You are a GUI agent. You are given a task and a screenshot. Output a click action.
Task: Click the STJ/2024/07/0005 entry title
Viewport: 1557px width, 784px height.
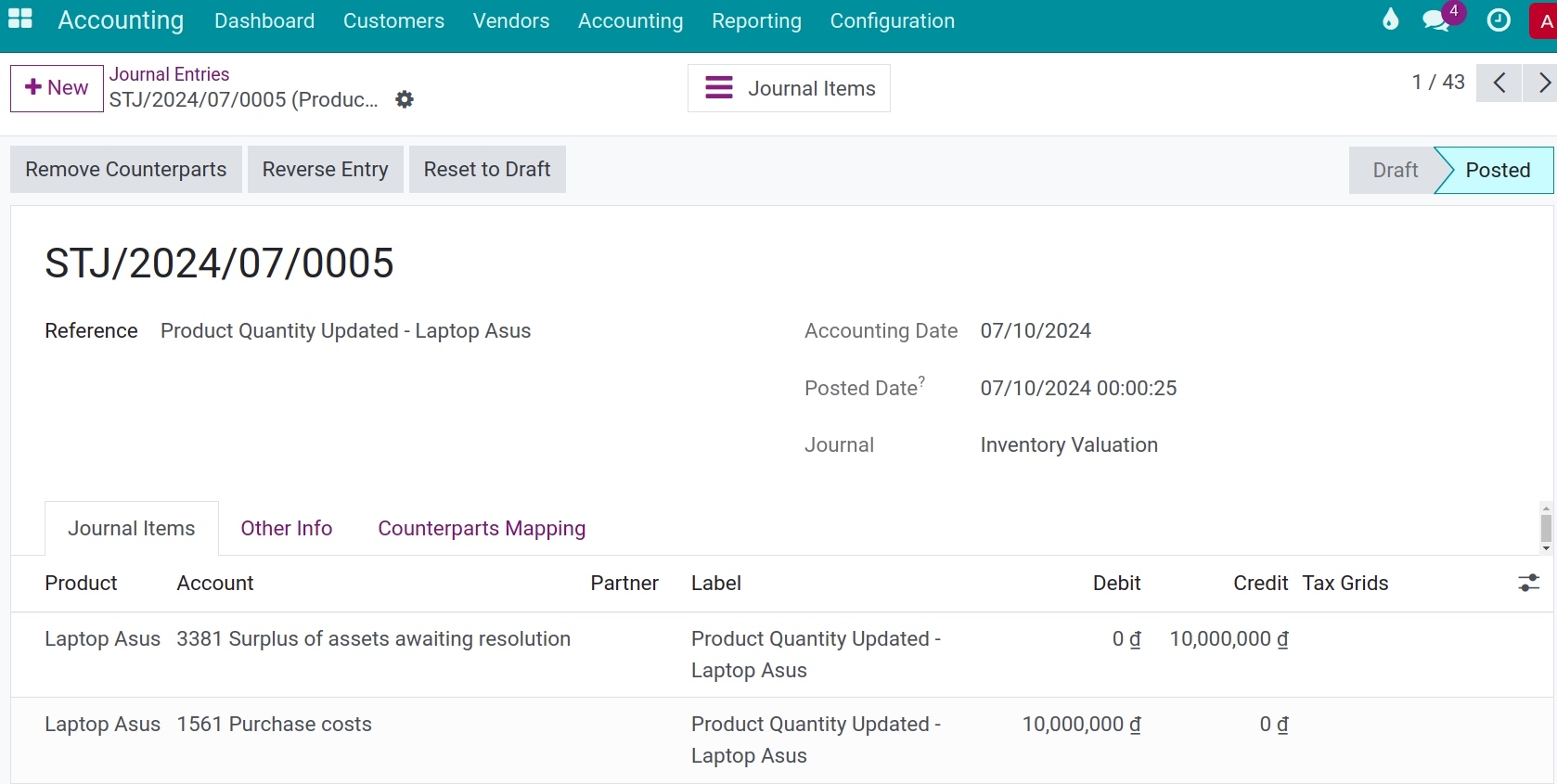click(219, 263)
